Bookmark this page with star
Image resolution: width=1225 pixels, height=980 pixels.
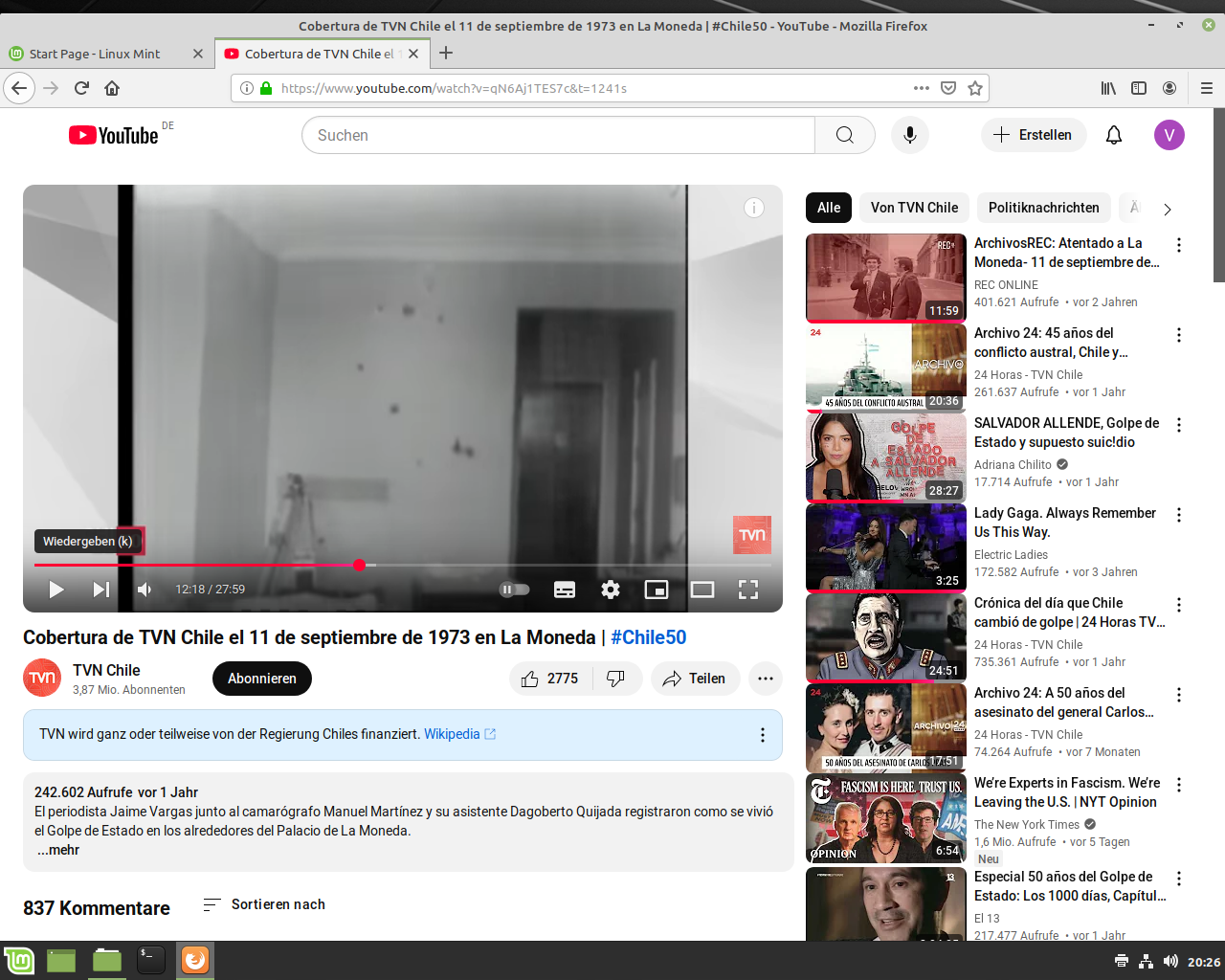point(975,88)
